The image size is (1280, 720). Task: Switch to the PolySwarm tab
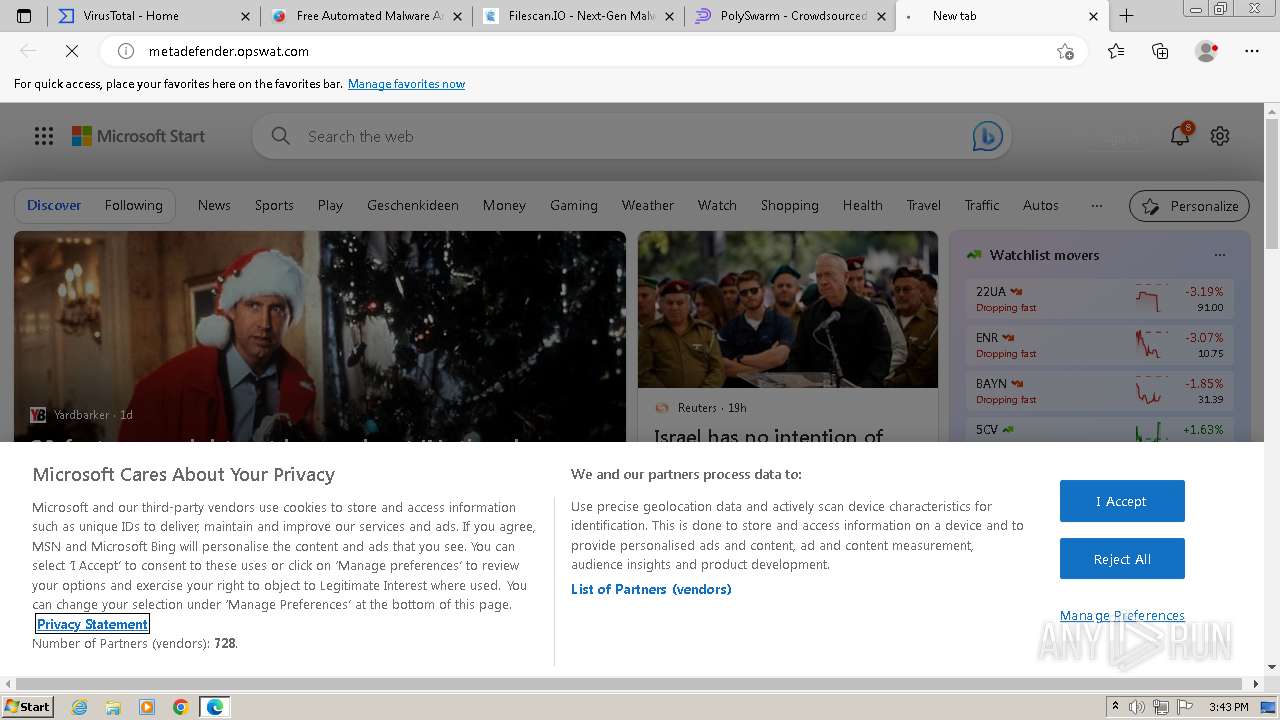point(790,16)
